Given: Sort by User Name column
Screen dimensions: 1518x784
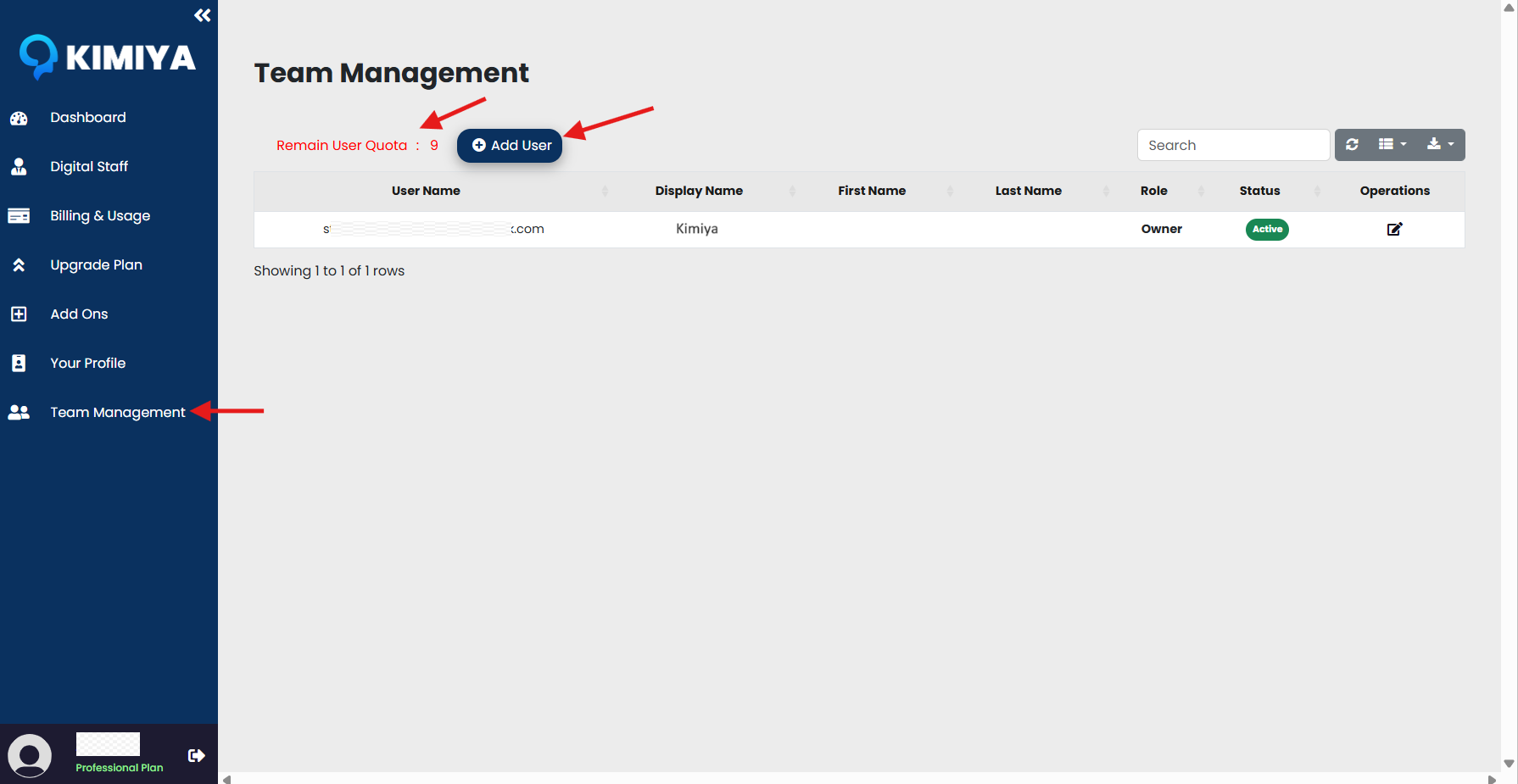Looking at the screenshot, I should click(426, 191).
